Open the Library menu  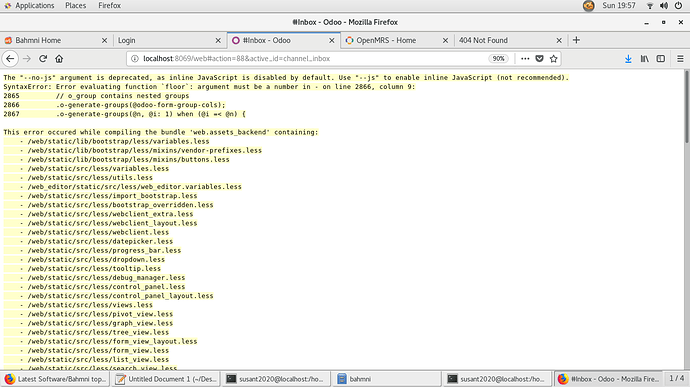(x=645, y=59)
